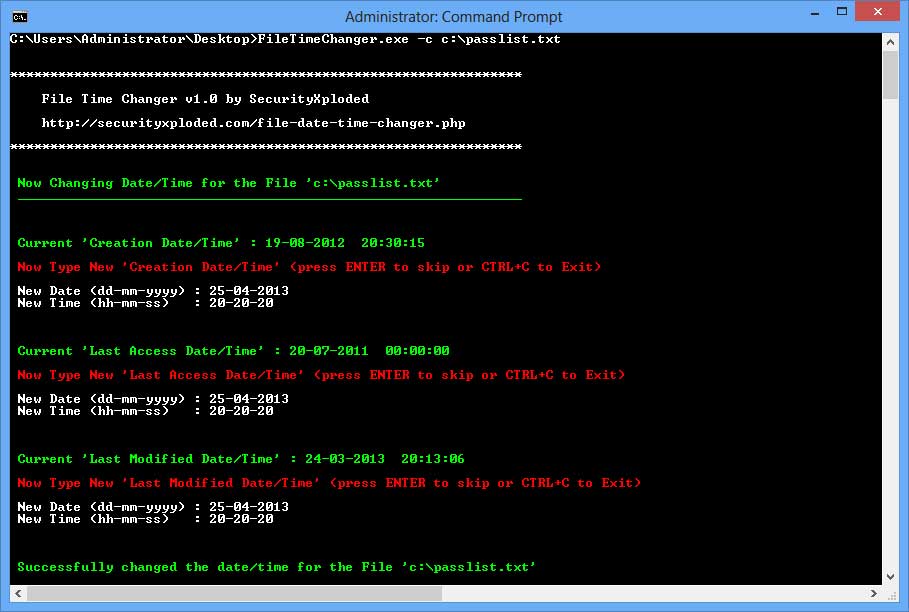Close the Administrator Command Prompt window
The height and width of the screenshot is (612, 909).
pos(876,12)
